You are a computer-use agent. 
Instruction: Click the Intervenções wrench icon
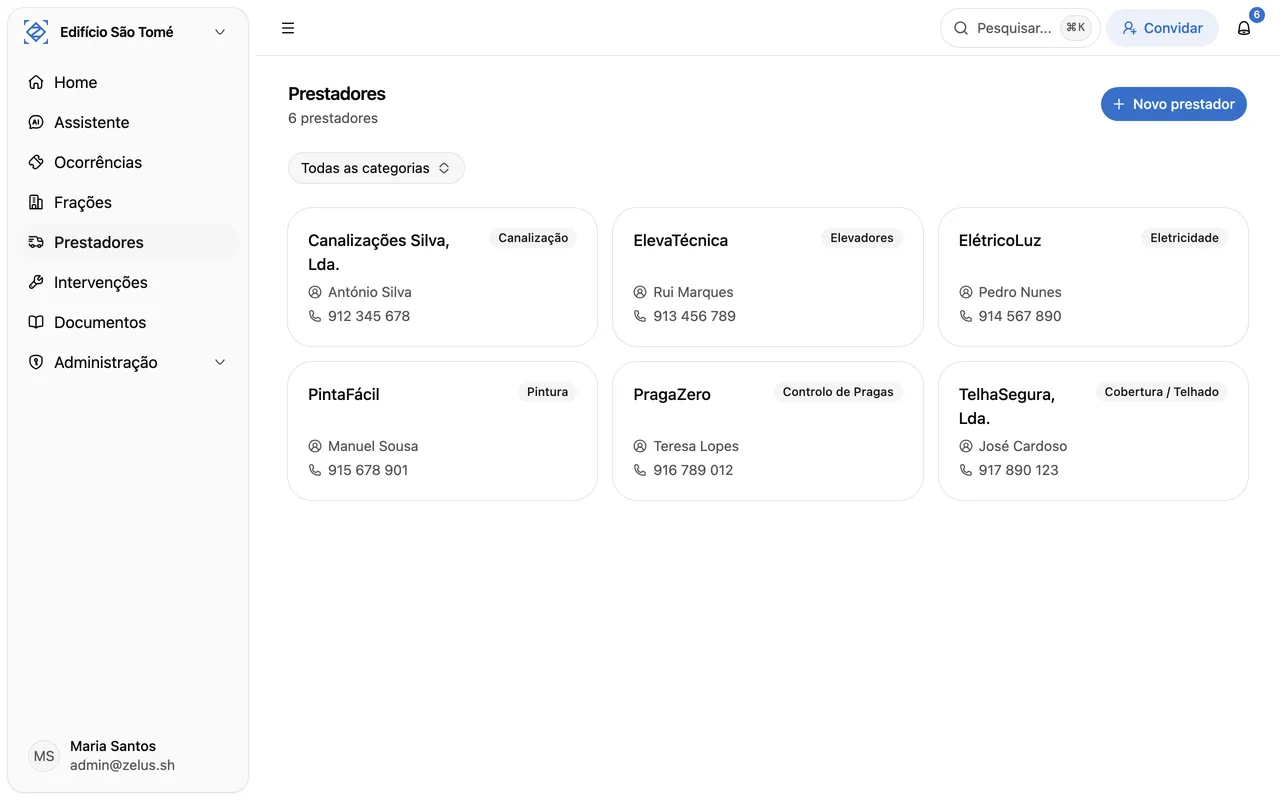(36, 282)
